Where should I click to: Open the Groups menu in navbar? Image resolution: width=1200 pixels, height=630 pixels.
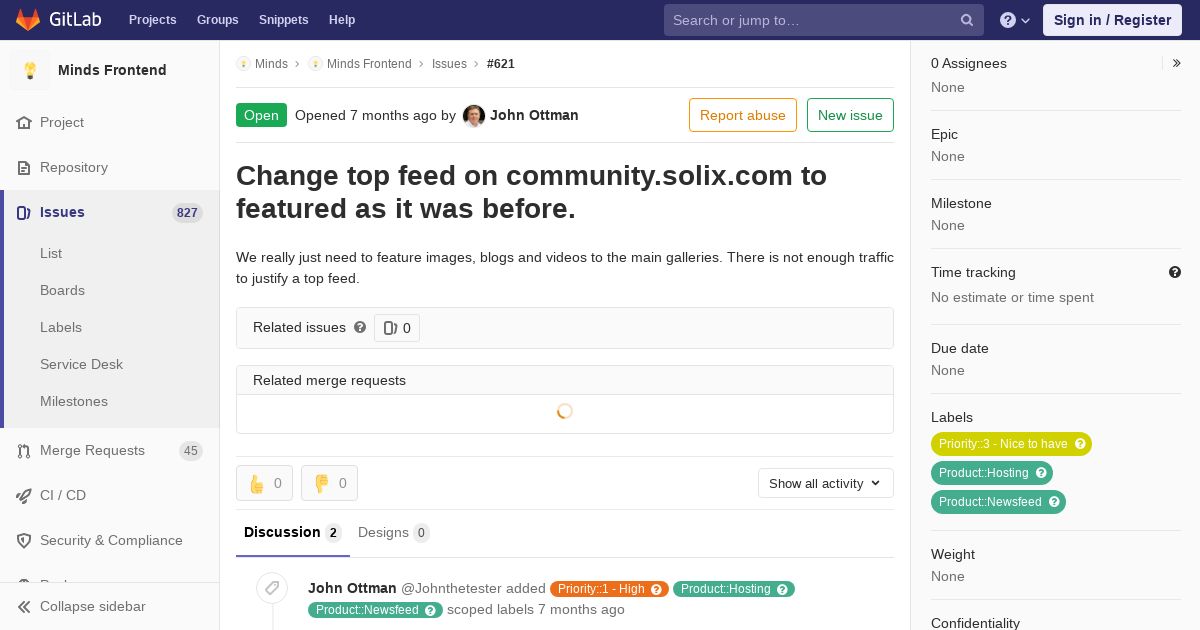[x=218, y=20]
